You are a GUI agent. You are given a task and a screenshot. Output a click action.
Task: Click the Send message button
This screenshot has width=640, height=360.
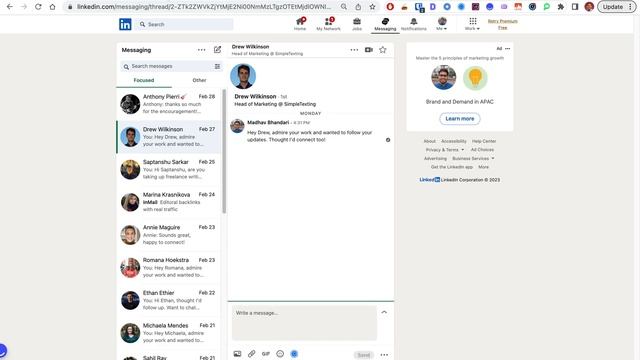(x=363, y=355)
